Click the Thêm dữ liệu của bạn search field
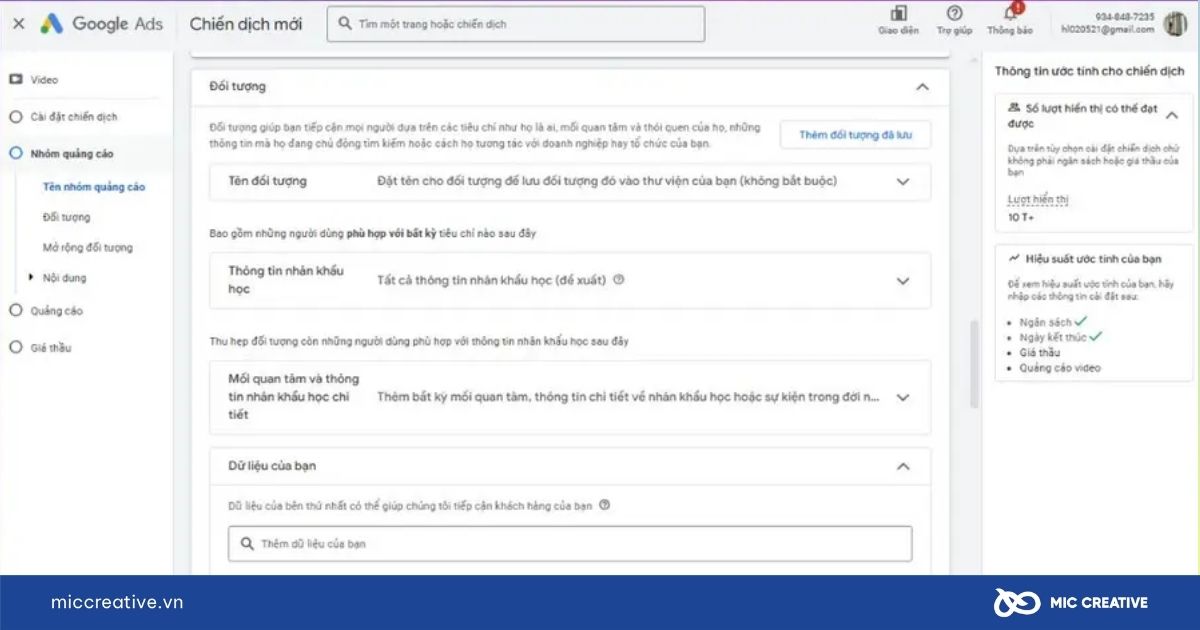This screenshot has width=1200, height=630. (570, 544)
